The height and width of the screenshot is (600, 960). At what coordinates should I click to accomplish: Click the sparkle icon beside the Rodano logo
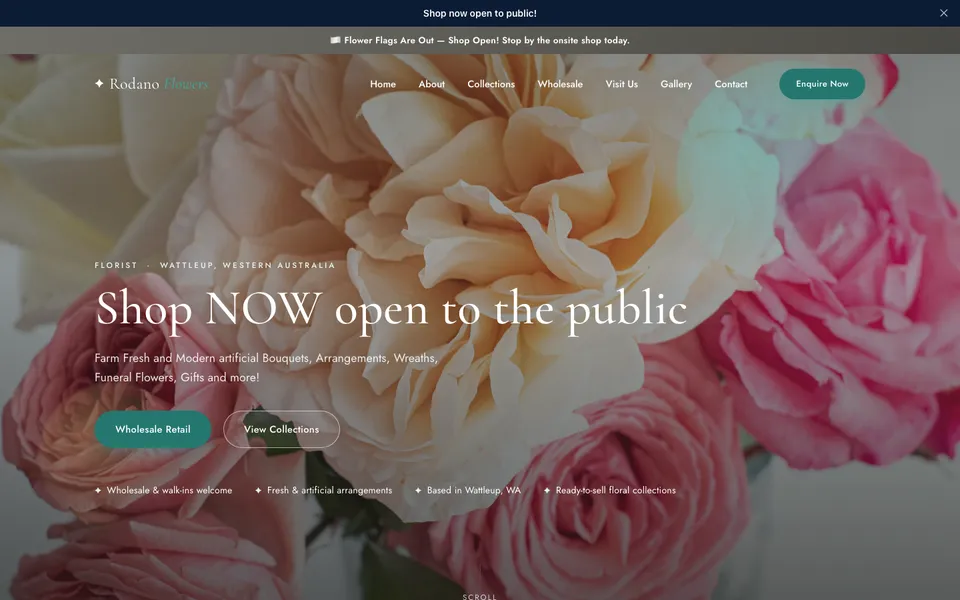pos(99,83)
